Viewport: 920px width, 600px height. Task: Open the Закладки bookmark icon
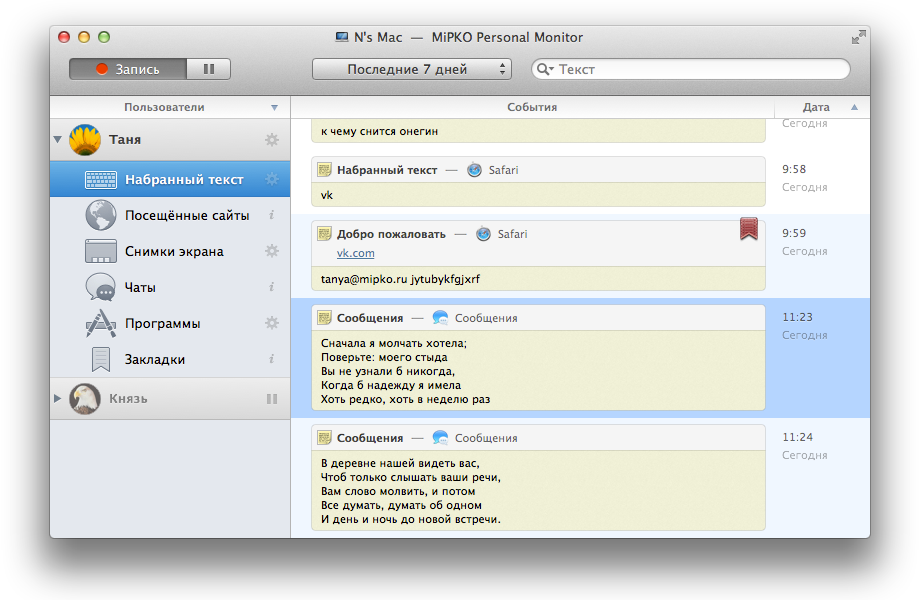101,360
